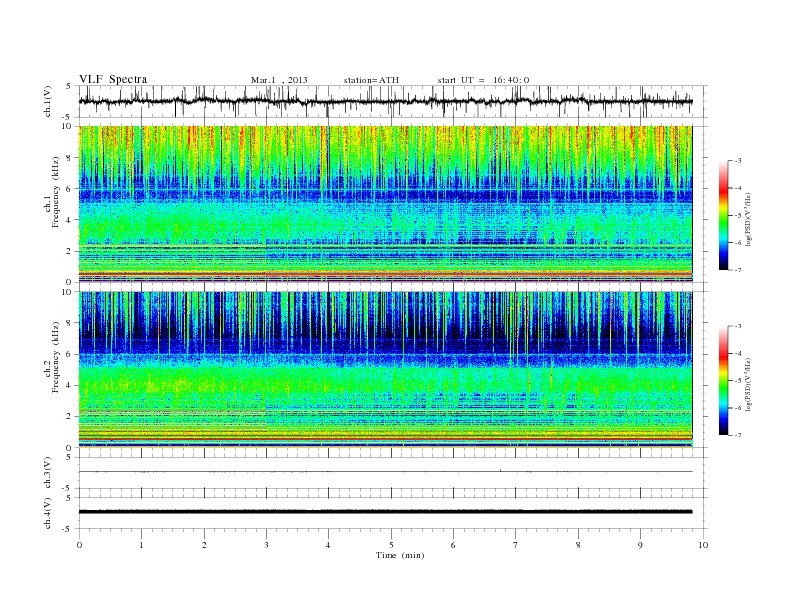Screen dimensions: 792x612
Task: Click the "VLF Spectra" plot title
Action: point(113,79)
